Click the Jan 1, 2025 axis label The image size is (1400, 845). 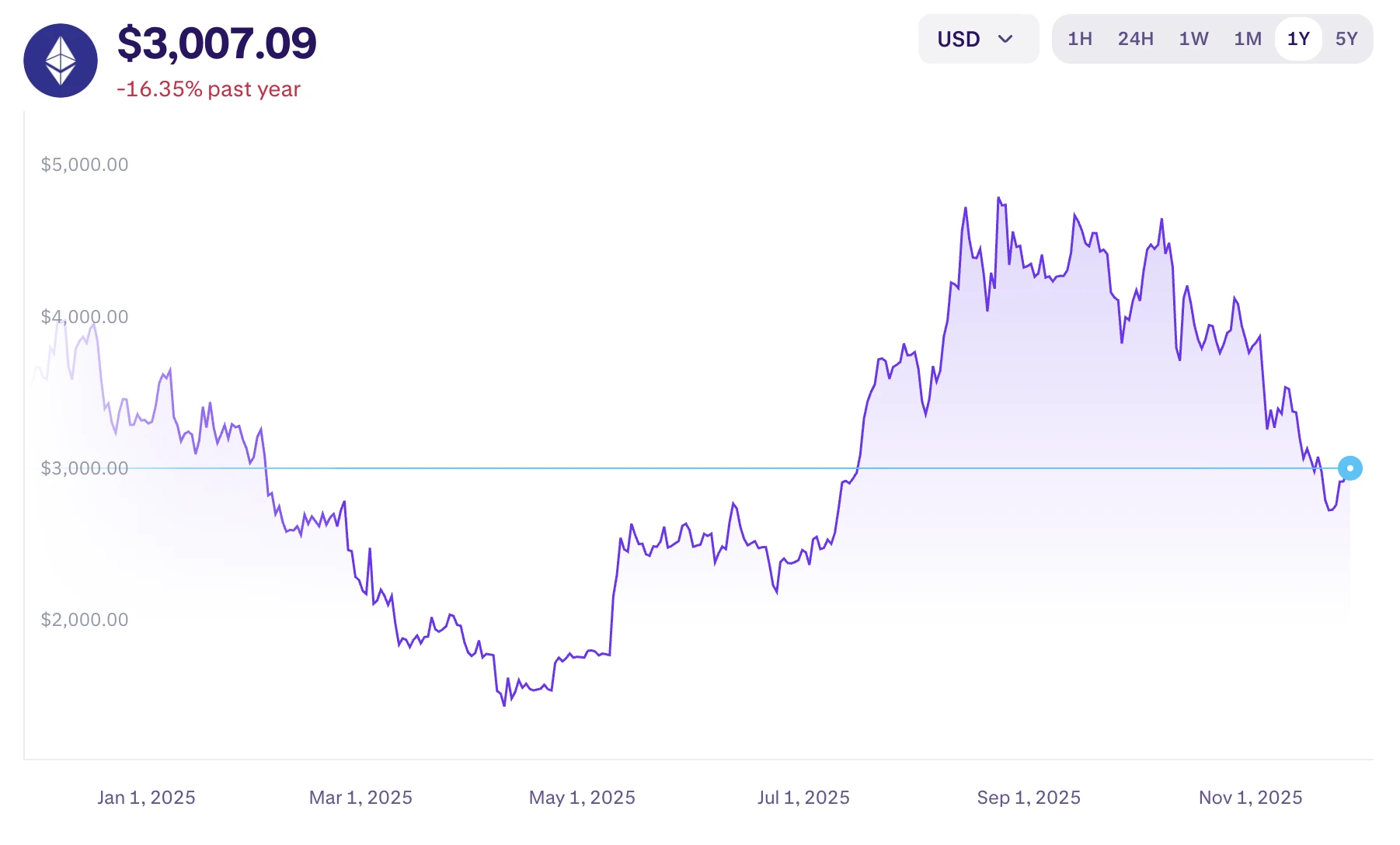[x=147, y=797]
